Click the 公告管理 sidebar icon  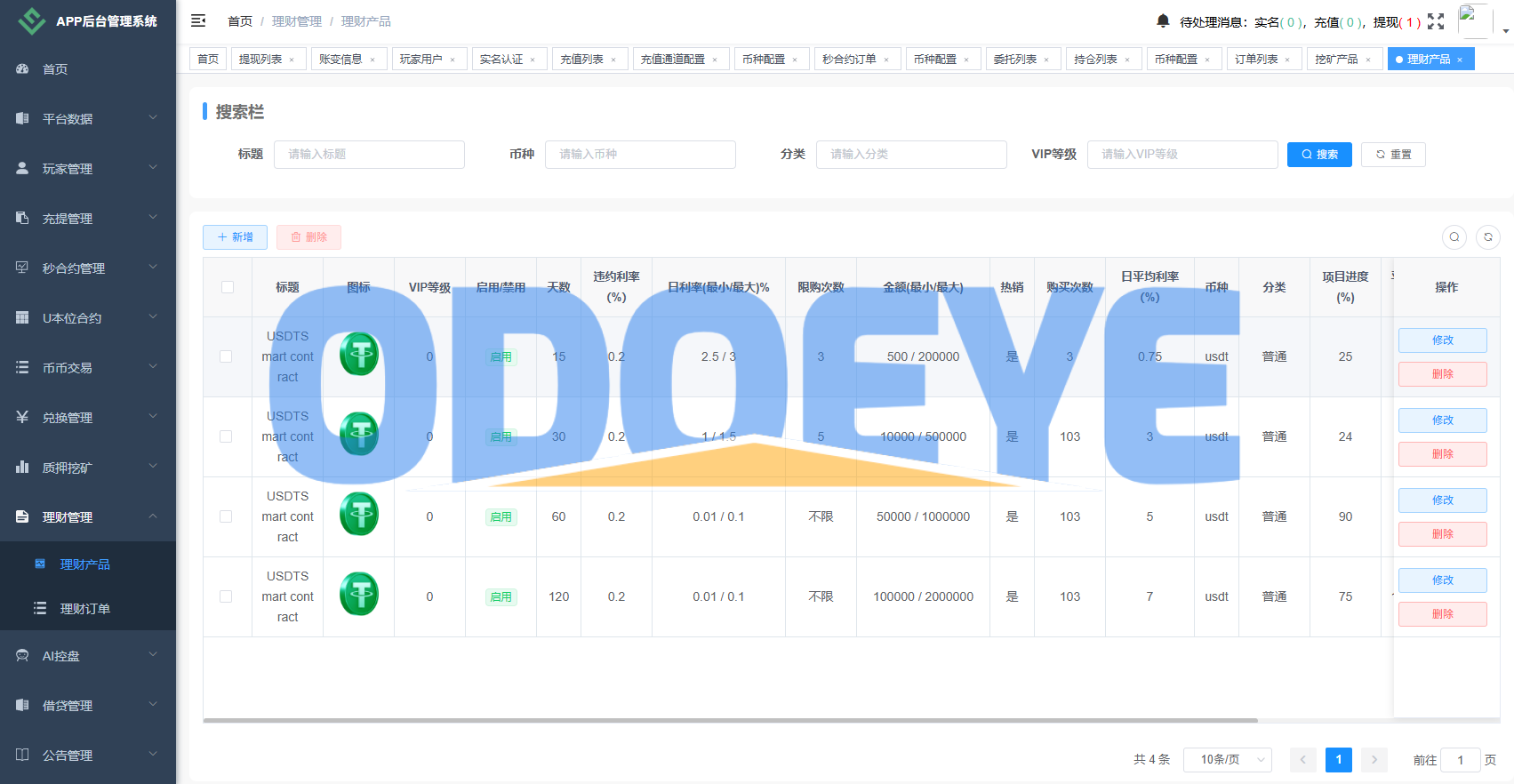(22, 755)
